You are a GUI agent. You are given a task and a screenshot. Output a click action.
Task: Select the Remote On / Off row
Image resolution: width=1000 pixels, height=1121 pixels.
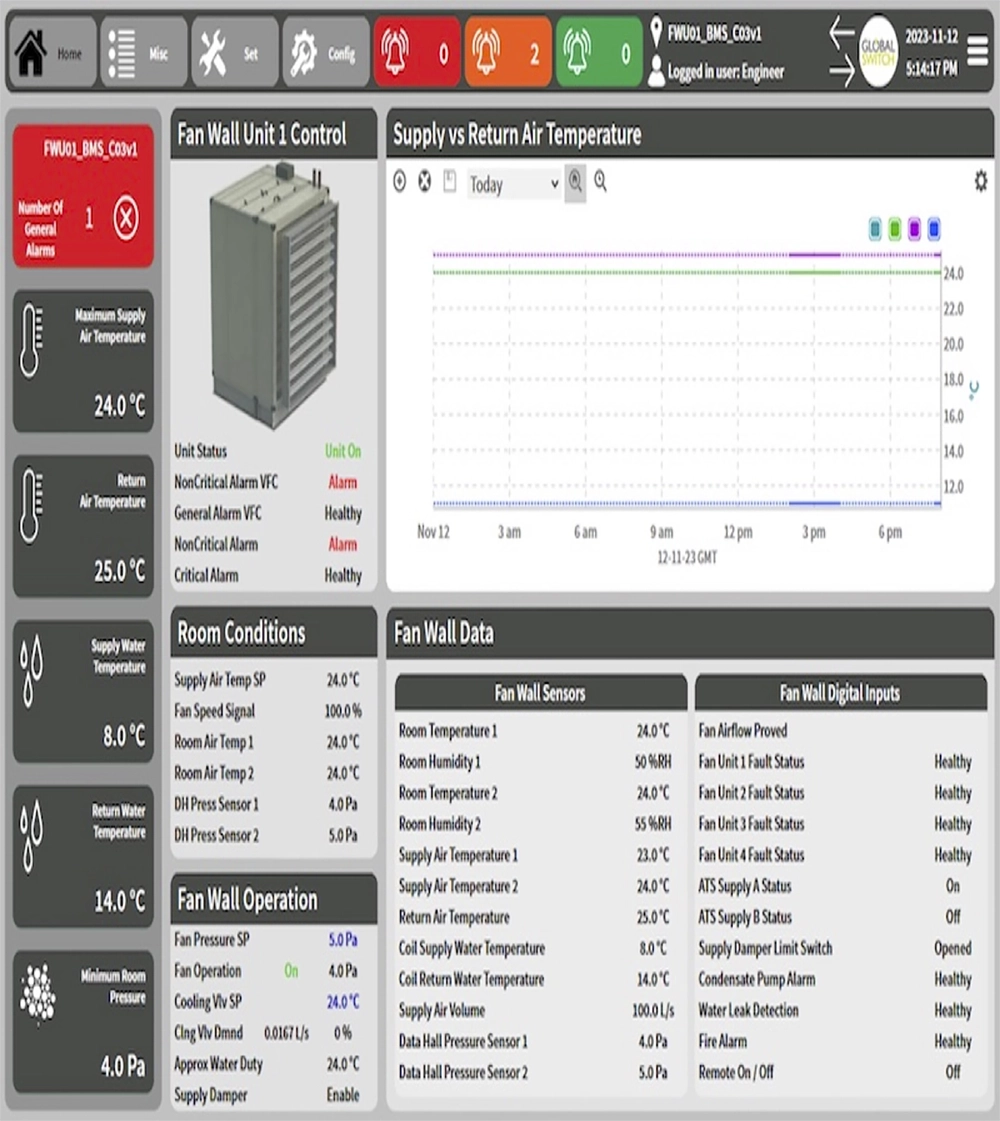836,1072
